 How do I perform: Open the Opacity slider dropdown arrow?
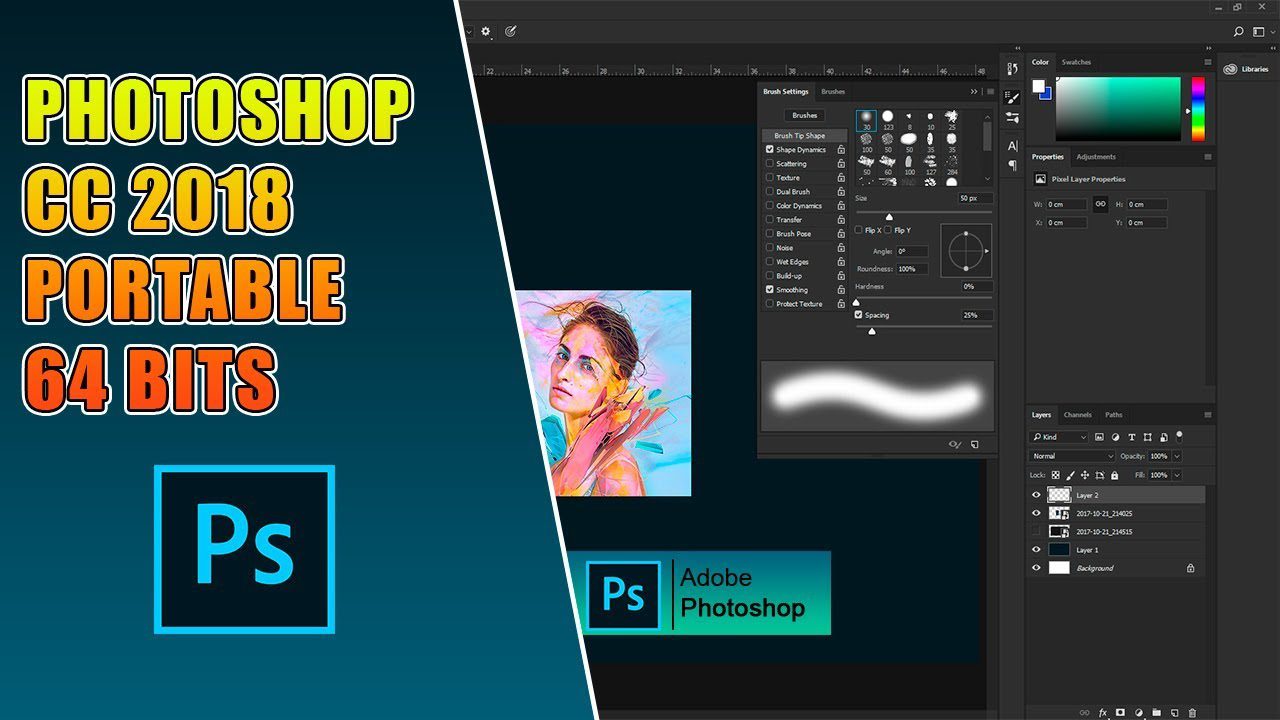pos(1176,456)
